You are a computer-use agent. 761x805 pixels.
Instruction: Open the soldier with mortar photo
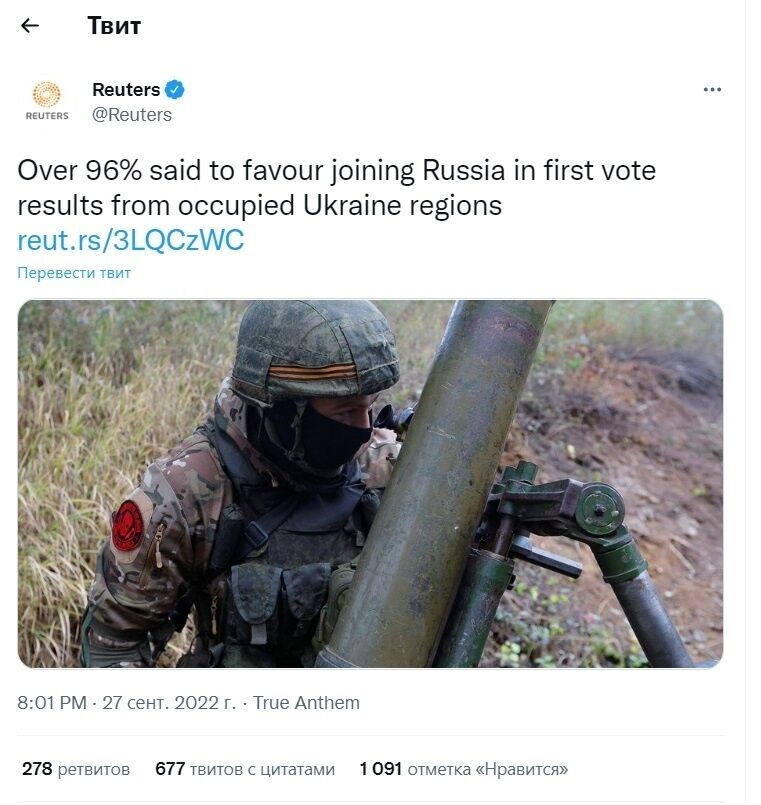(370, 484)
